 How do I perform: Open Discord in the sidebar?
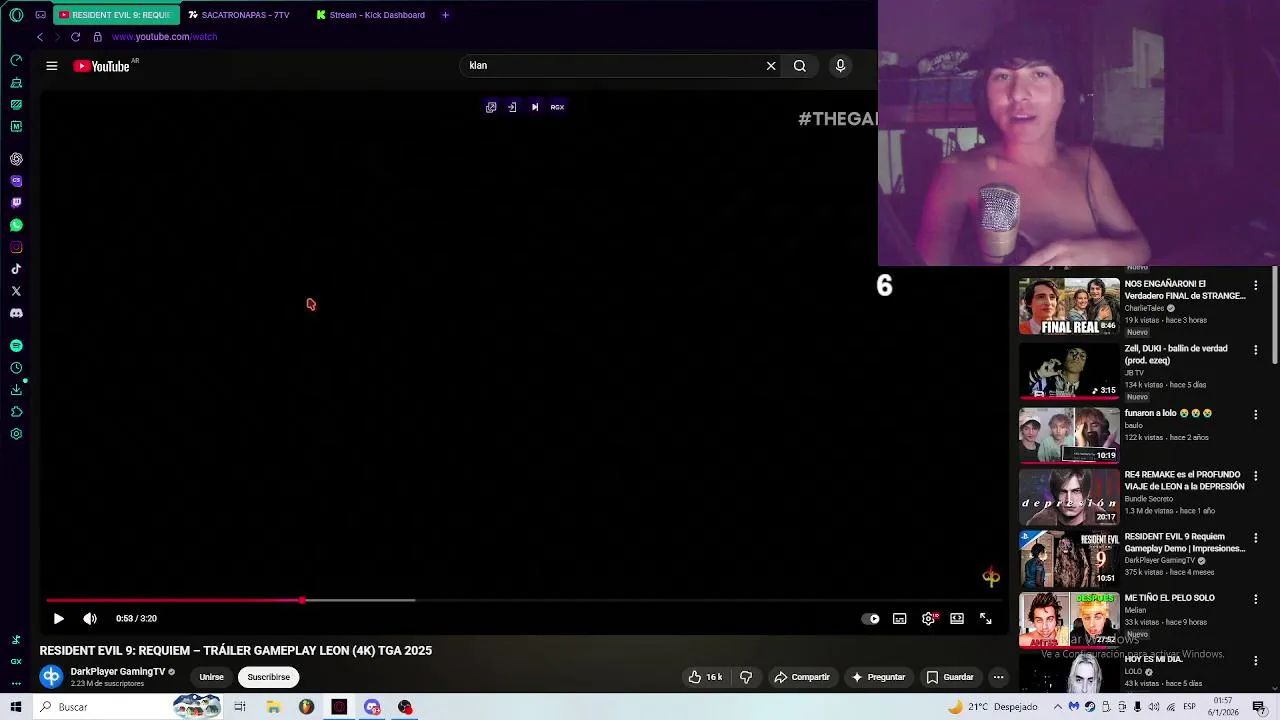point(16,313)
